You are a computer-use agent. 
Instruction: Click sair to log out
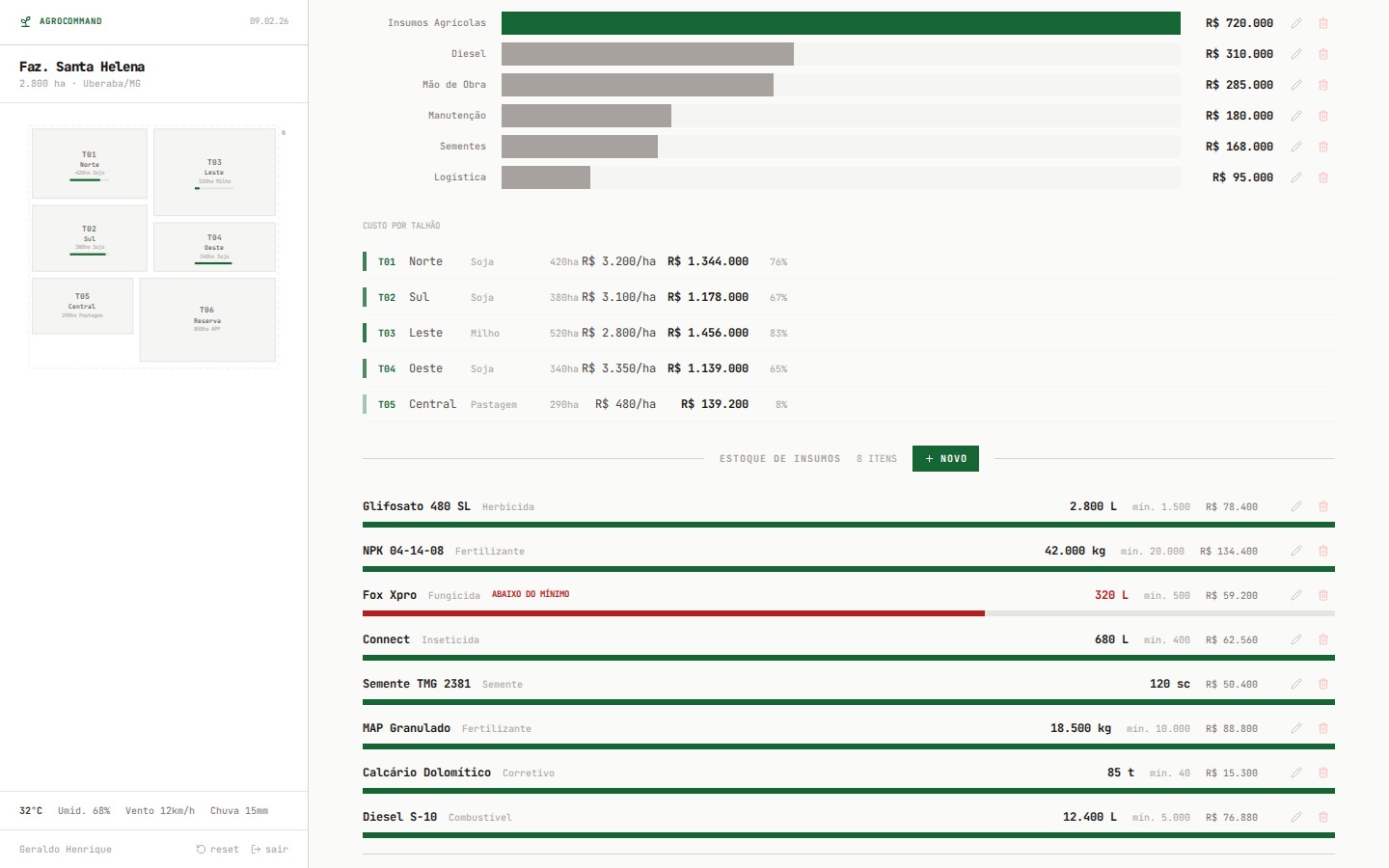click(x=270, y=849)
